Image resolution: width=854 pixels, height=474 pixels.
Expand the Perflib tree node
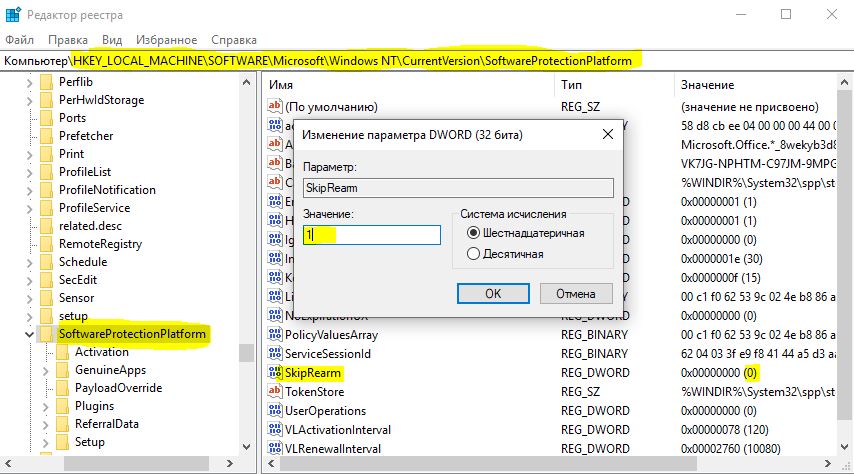pos(29,83)
